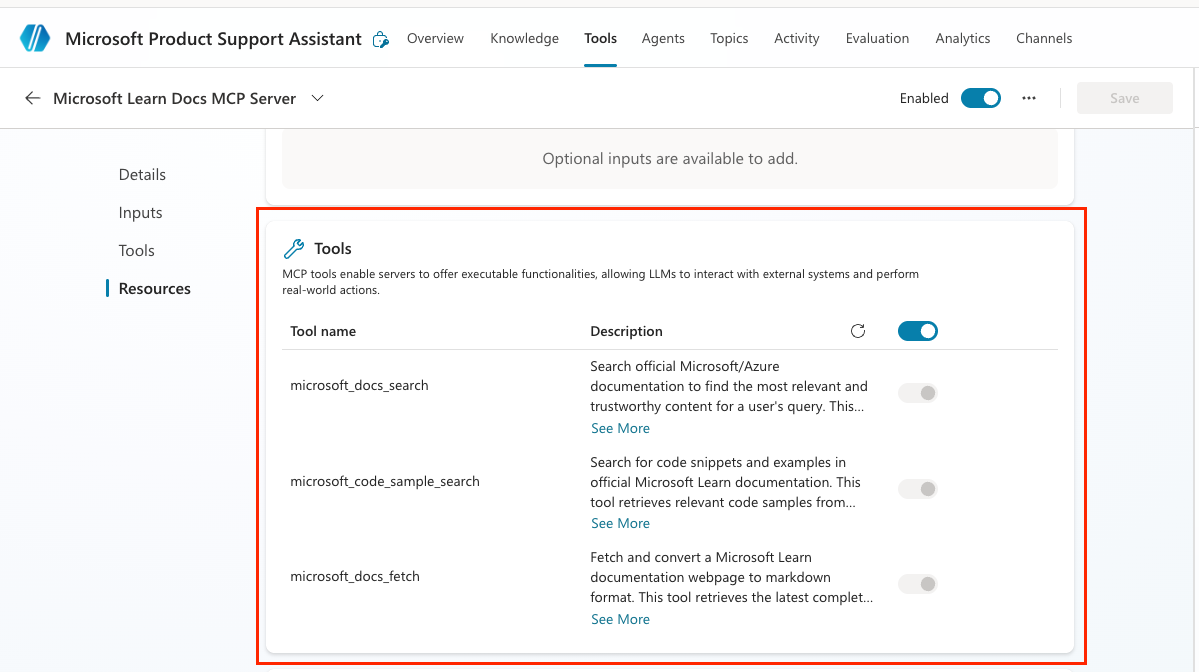Expand See More for microsoft_code_sample_search
Viewport: 1199px width, 672px height.
click(x=620, y=523)
